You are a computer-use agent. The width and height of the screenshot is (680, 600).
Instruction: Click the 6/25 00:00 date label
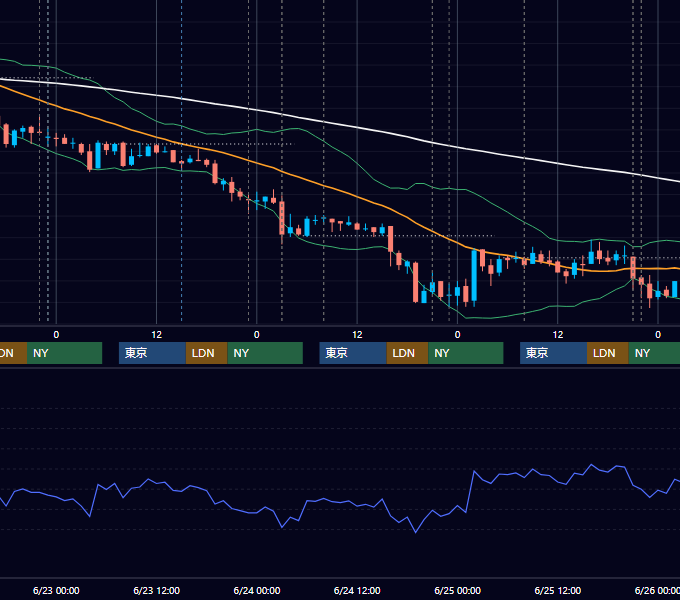pyautogui.click(x=457, y=590)
